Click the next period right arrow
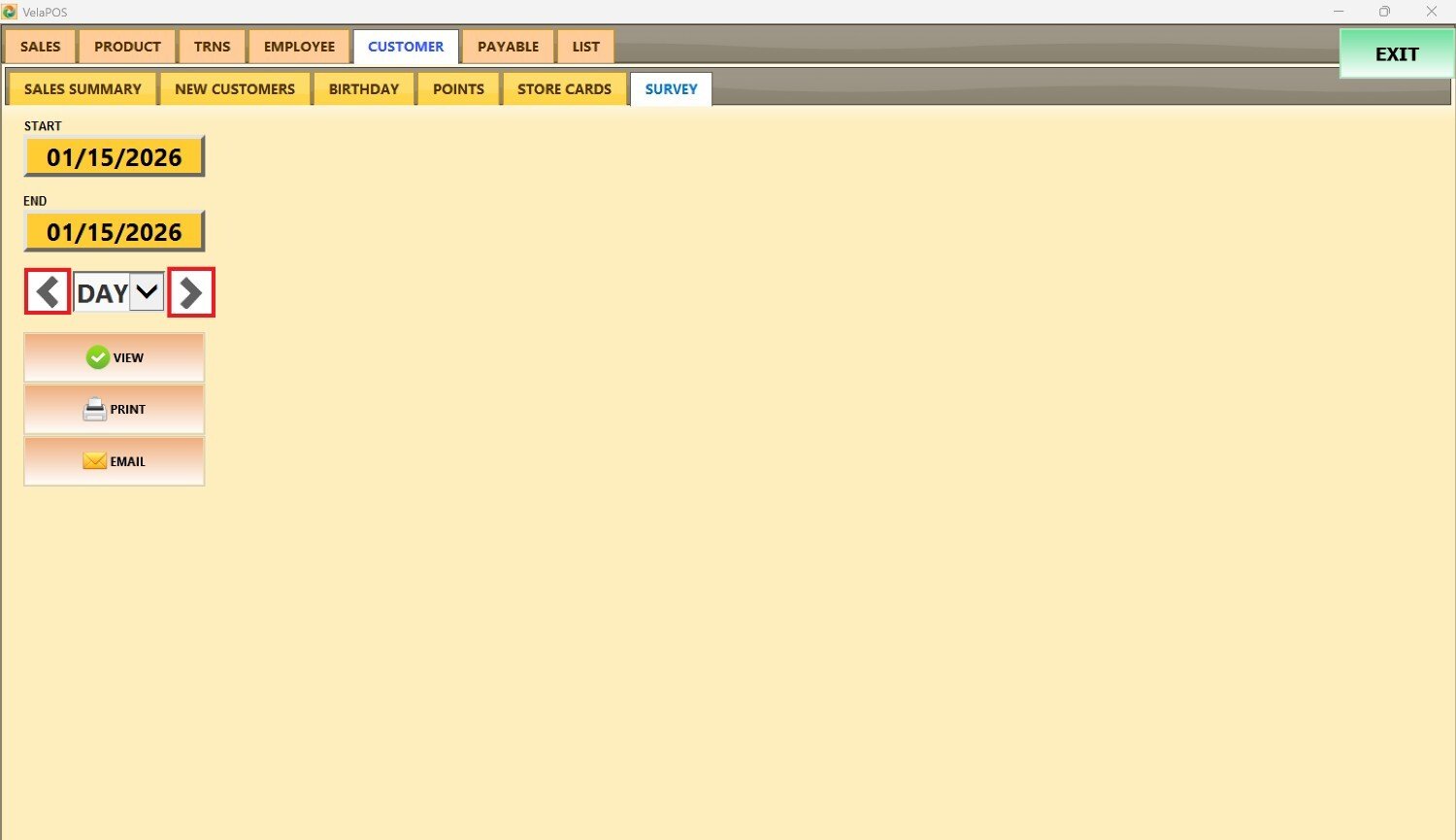1456x840 pixels. point(191,292)
